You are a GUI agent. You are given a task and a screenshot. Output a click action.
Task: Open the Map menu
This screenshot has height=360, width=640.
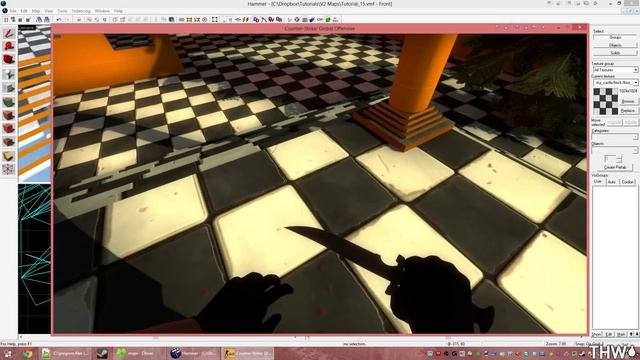click(x=36, y=11)
